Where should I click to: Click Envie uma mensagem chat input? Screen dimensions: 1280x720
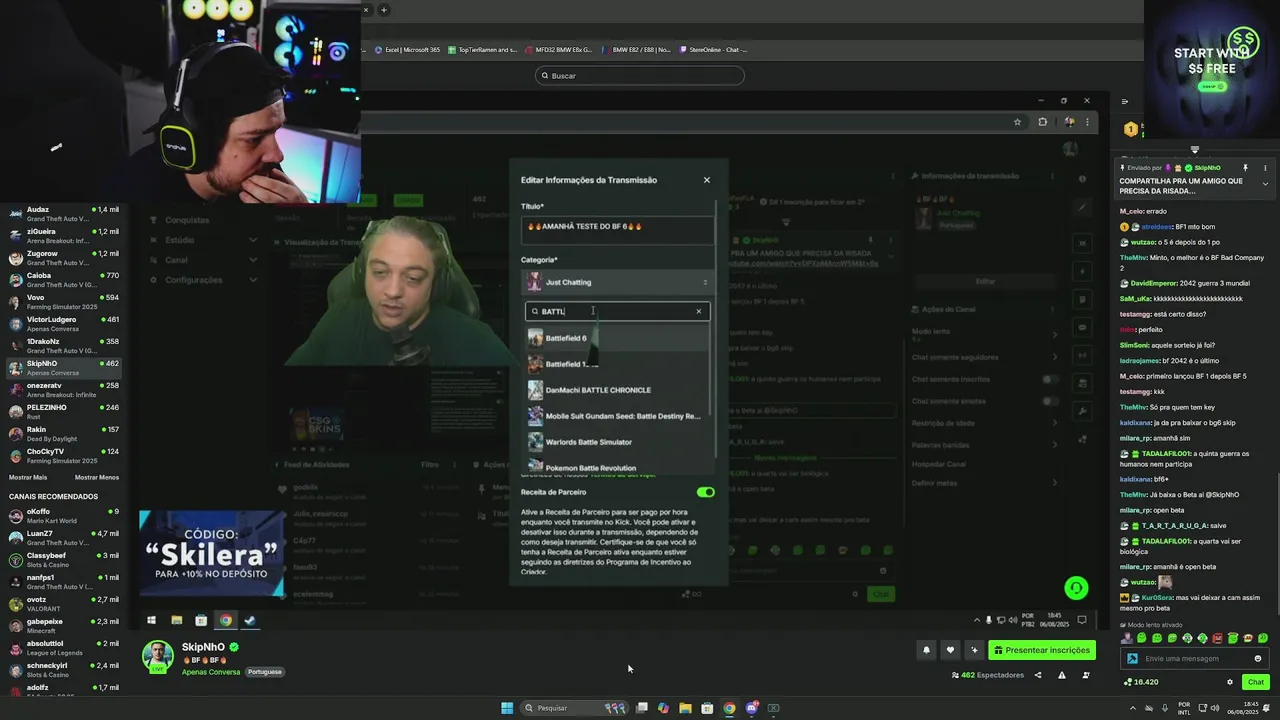coord(1195,659)
